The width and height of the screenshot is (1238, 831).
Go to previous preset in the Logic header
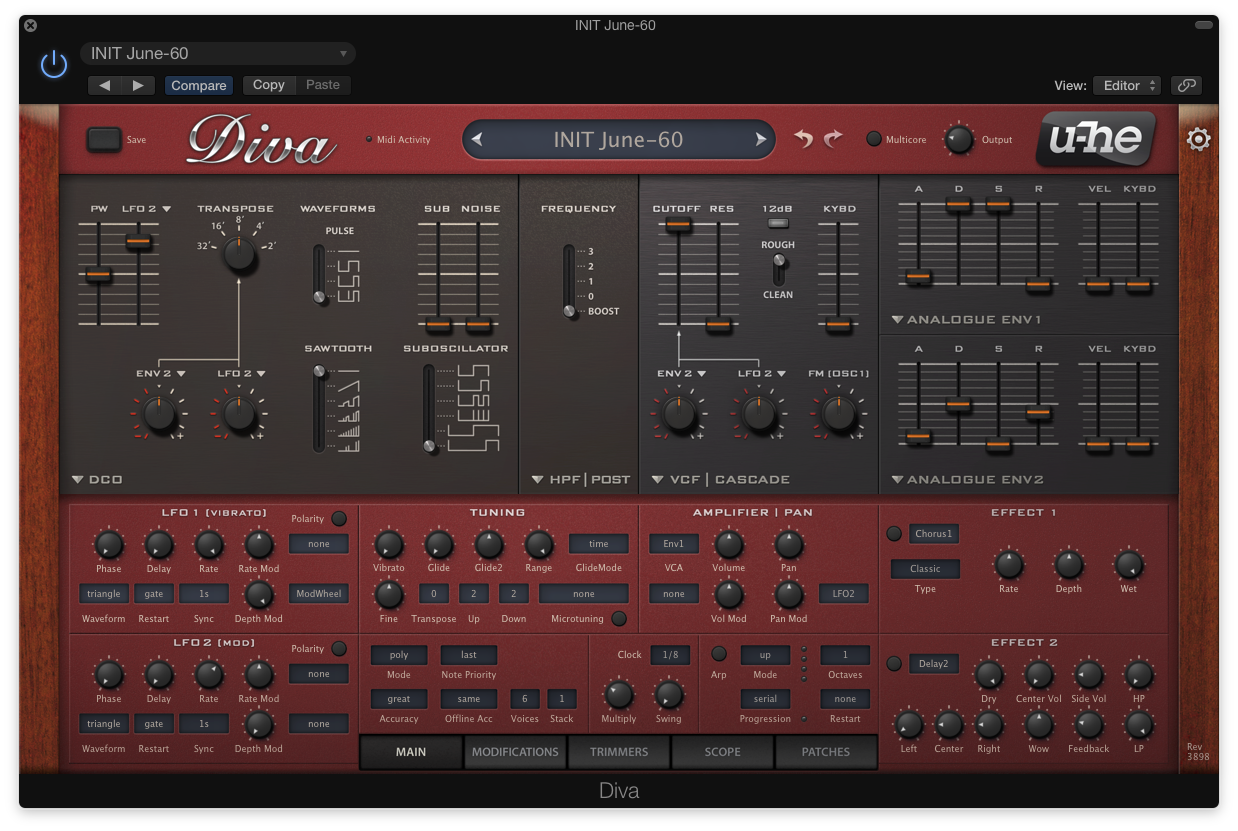(x=105, y=85)
